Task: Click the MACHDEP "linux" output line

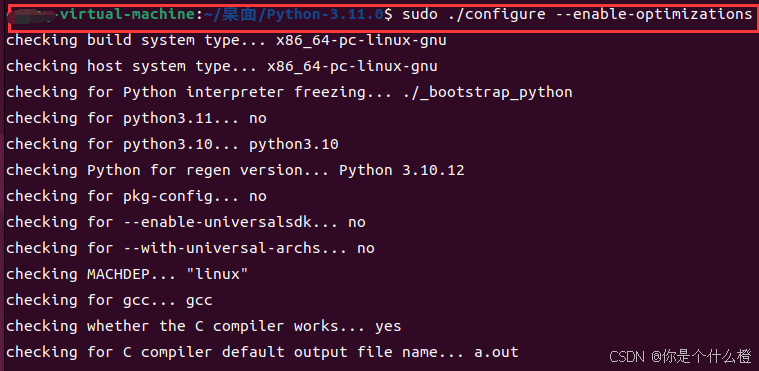Action: tap(127, 274)
